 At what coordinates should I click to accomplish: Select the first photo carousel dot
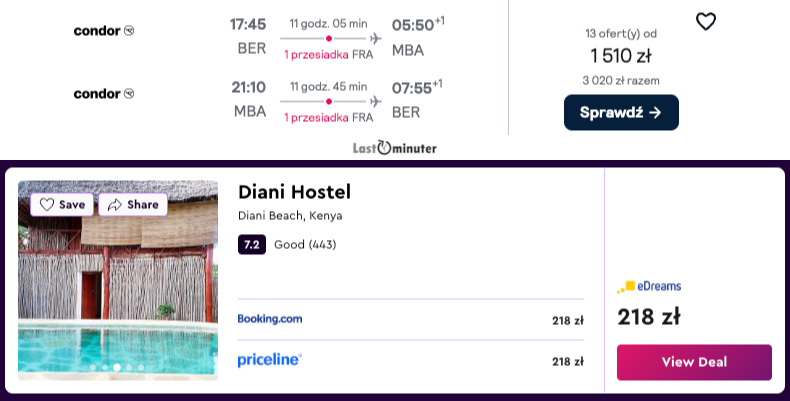(x=93, y=367)
